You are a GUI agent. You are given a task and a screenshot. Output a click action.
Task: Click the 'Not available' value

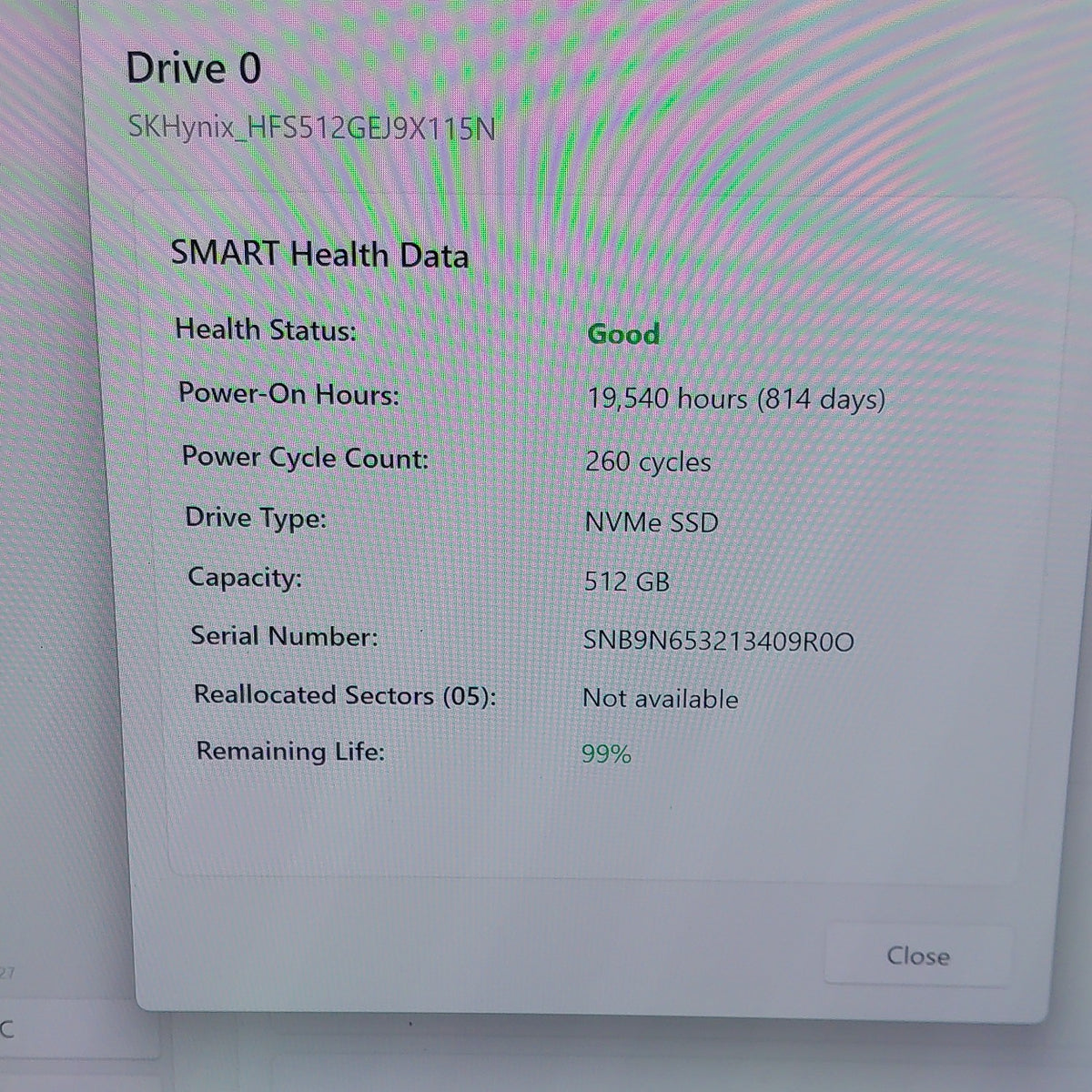click(x=661, y=699)
